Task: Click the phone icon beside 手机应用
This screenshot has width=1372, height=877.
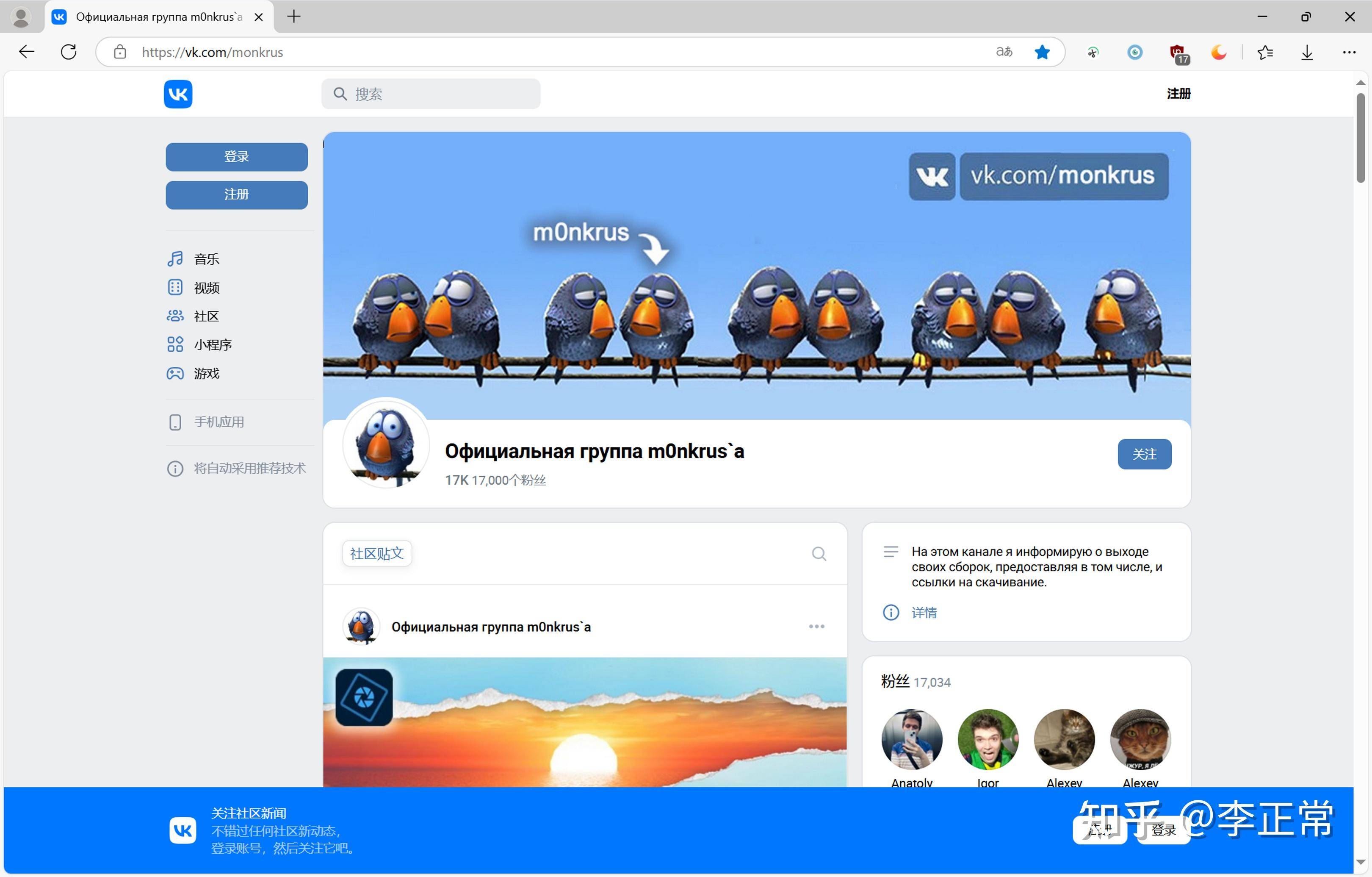Action: point(175,422)
